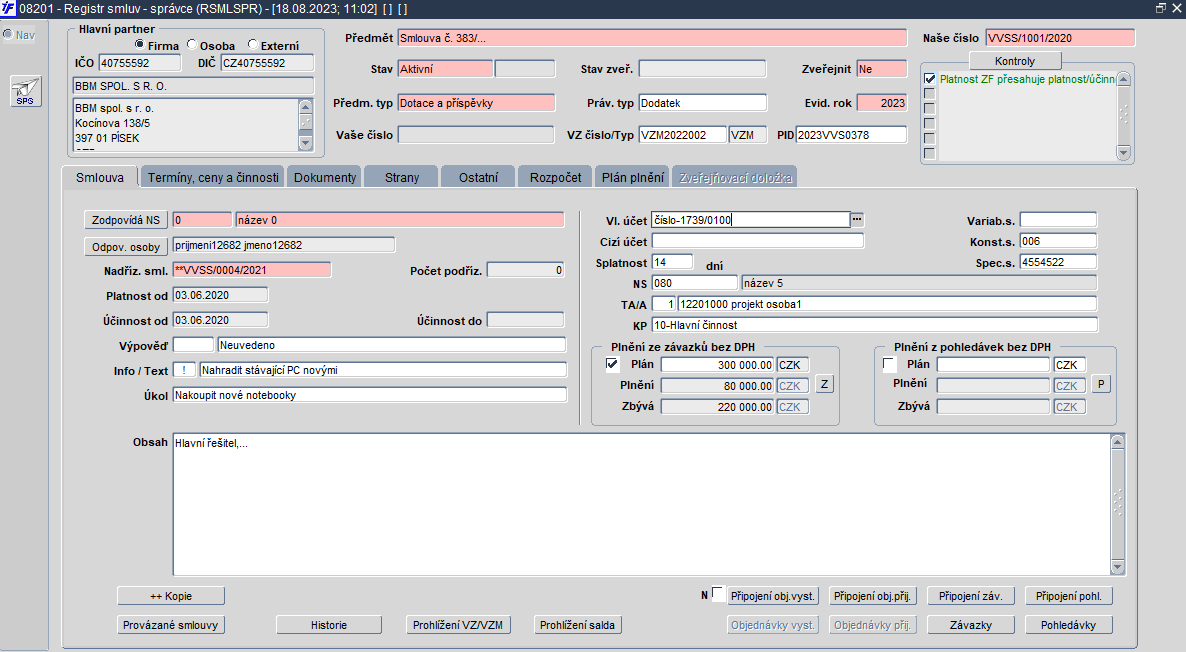Image resolution: width=1186 pixels, height=652 pixels.
Task: Click the SPS paper plane icon
Action: coord(26,91)
